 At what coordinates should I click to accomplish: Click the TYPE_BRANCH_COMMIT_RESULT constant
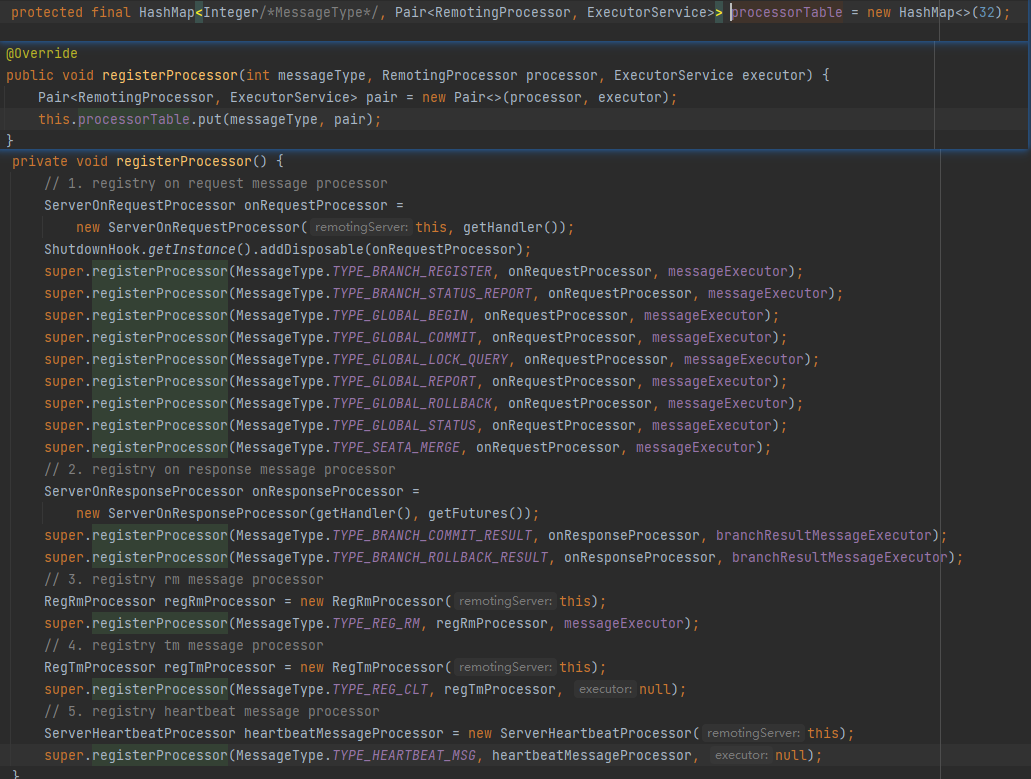432,536
